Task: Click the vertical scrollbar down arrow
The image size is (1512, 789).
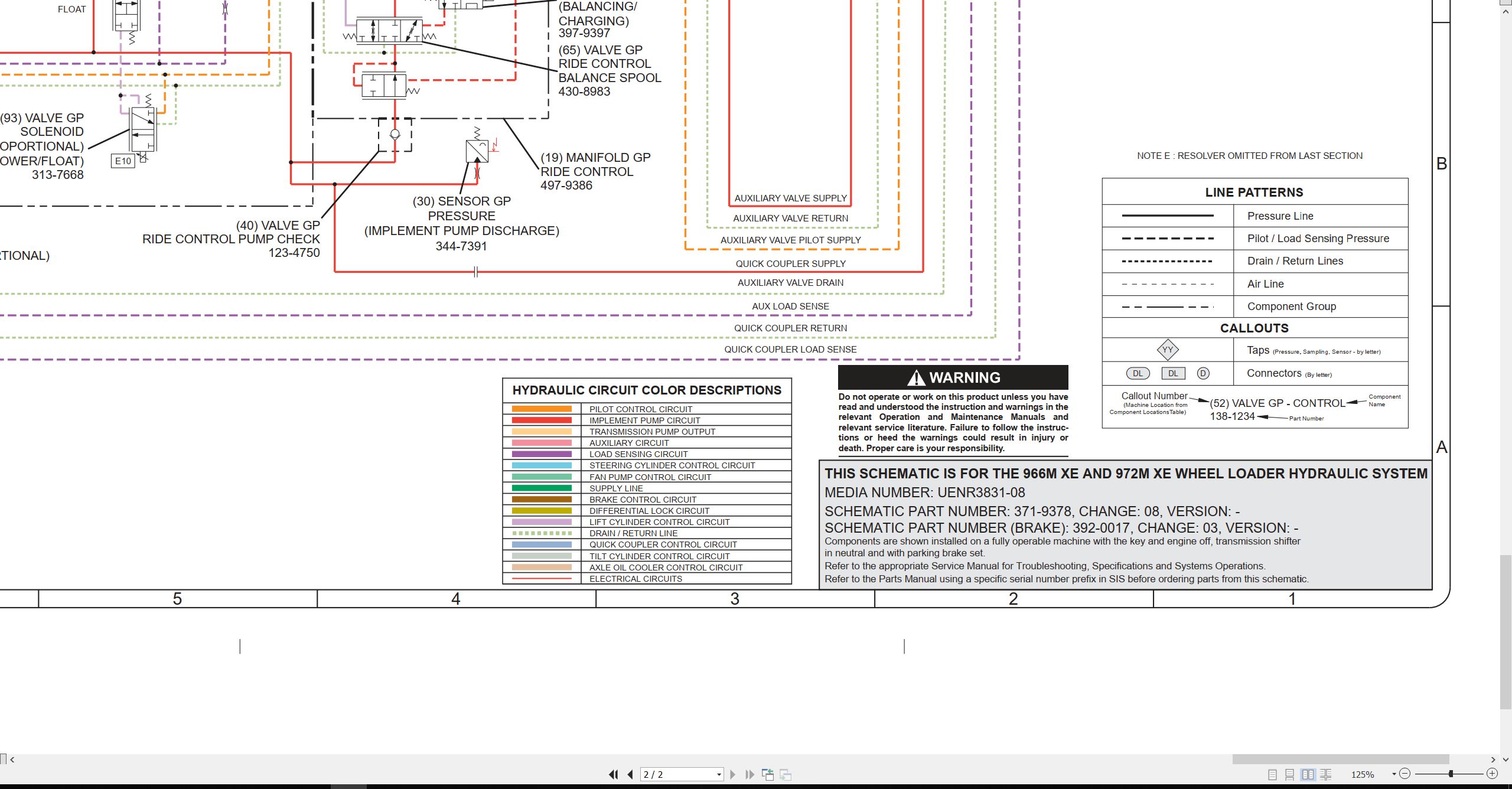Action: (1506, 759)
